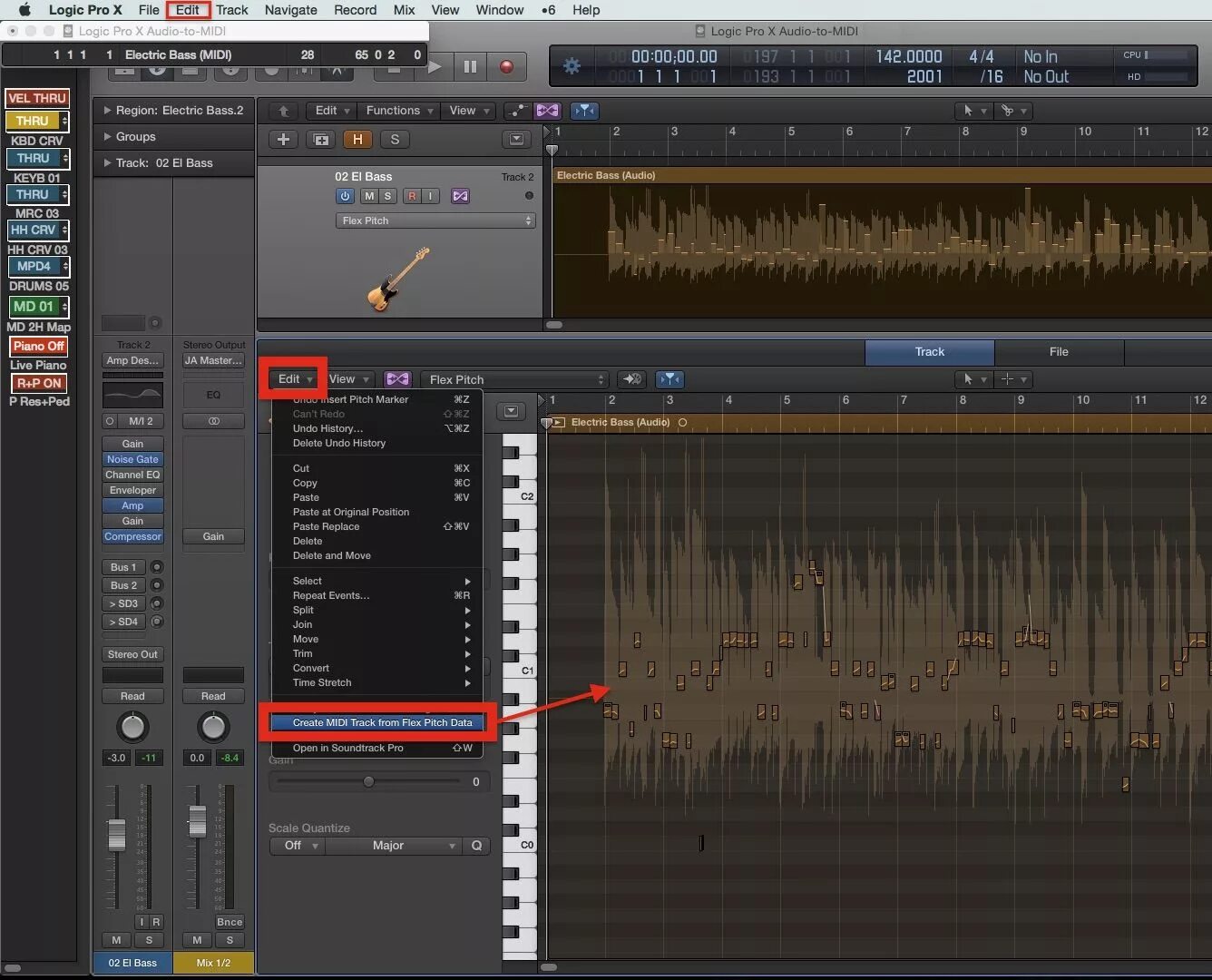This screenshot has height=980, width=1212.
Task: Open the pointer tool menu in Tracks area
Action: (974, 111)
